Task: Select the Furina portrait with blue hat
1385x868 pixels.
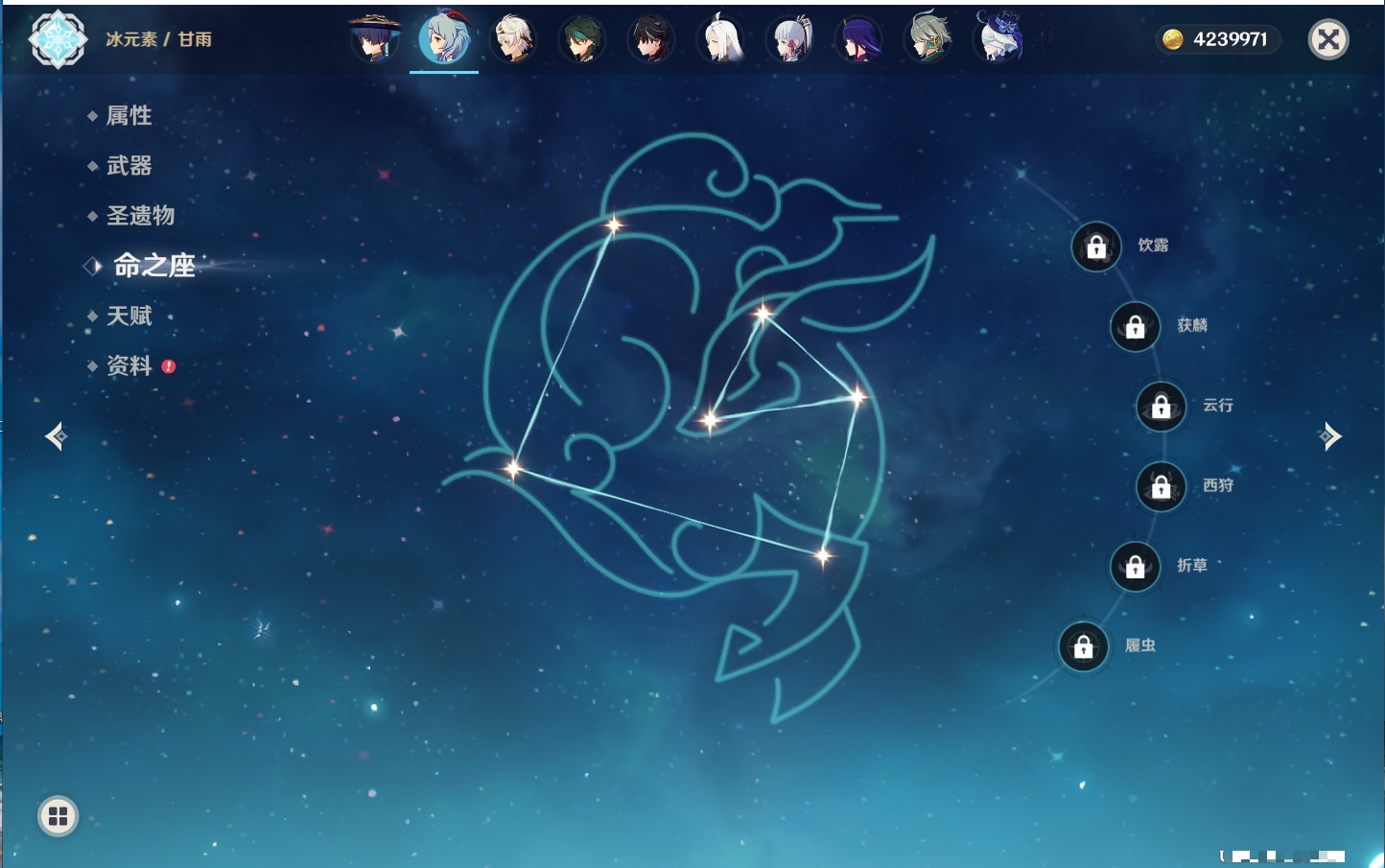Action: pyautogui.click(x=998, y=38)
